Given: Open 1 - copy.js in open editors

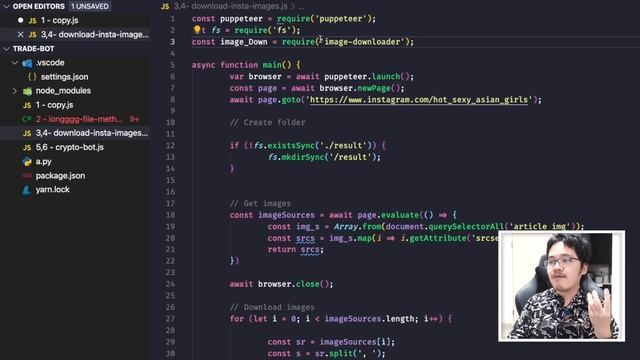Looking at the screenshot, I should click(x=59, y=20).
